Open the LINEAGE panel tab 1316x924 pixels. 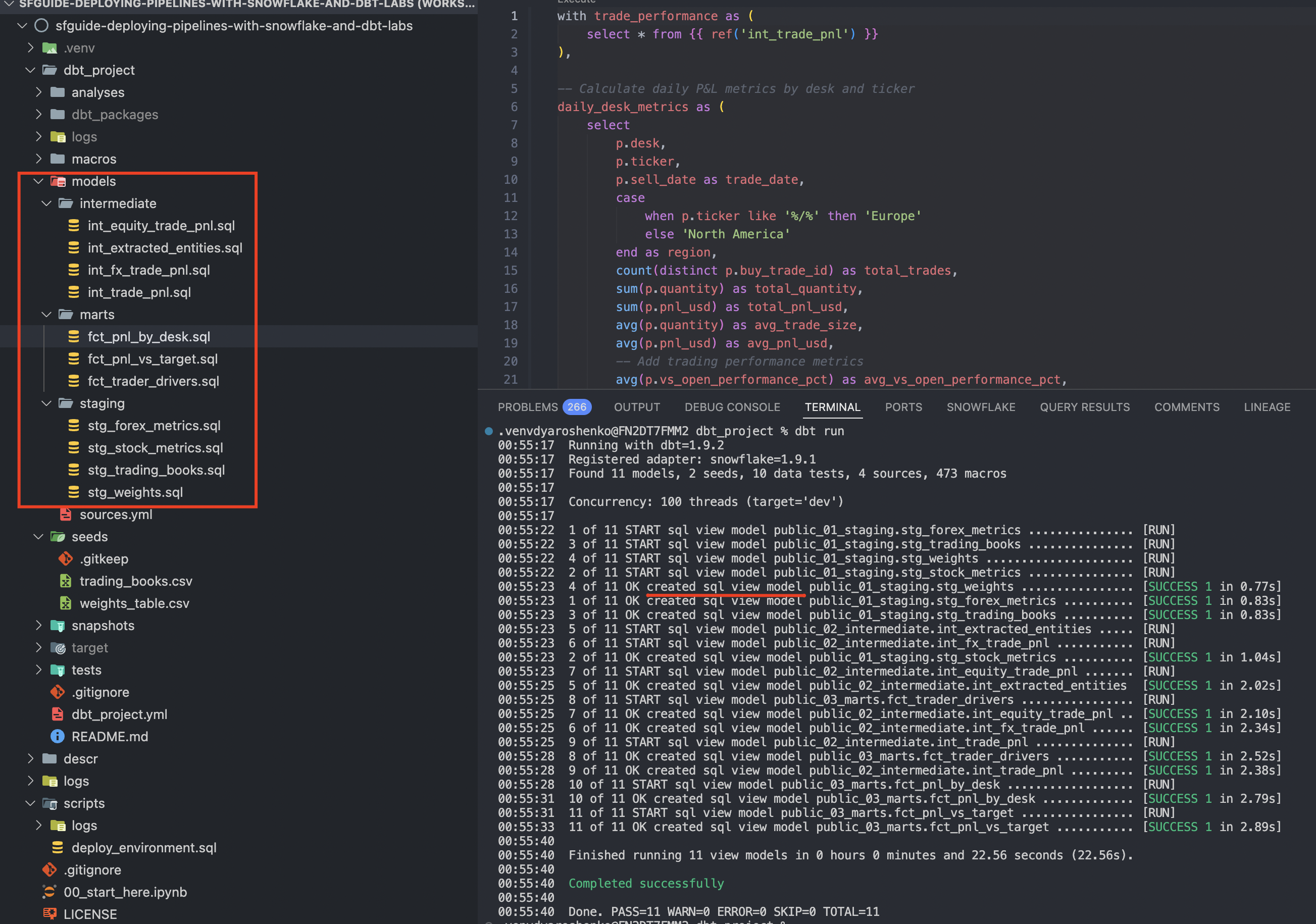1267,407
